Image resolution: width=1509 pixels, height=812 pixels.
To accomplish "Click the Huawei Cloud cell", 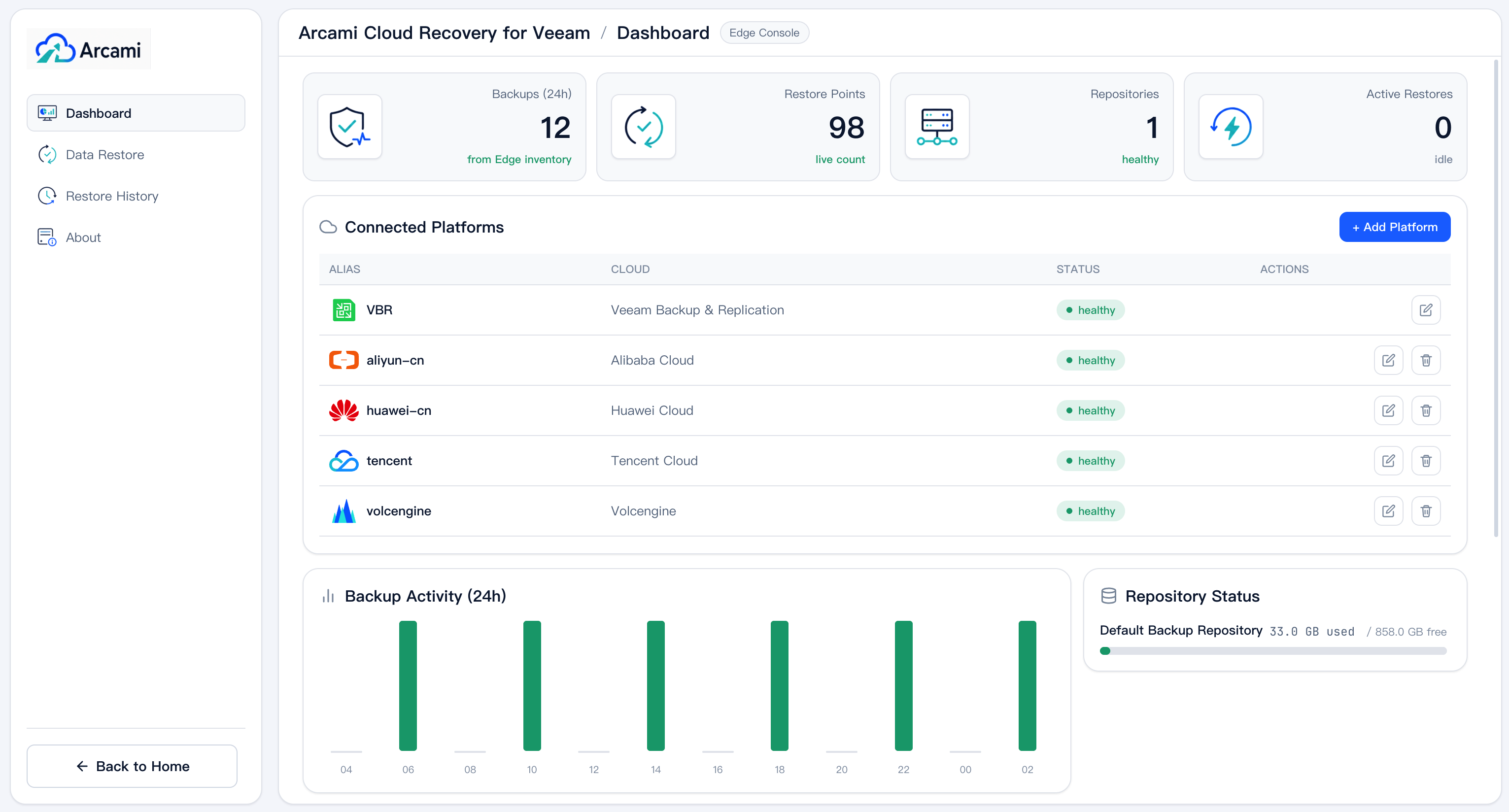I will tap(652, 411).
